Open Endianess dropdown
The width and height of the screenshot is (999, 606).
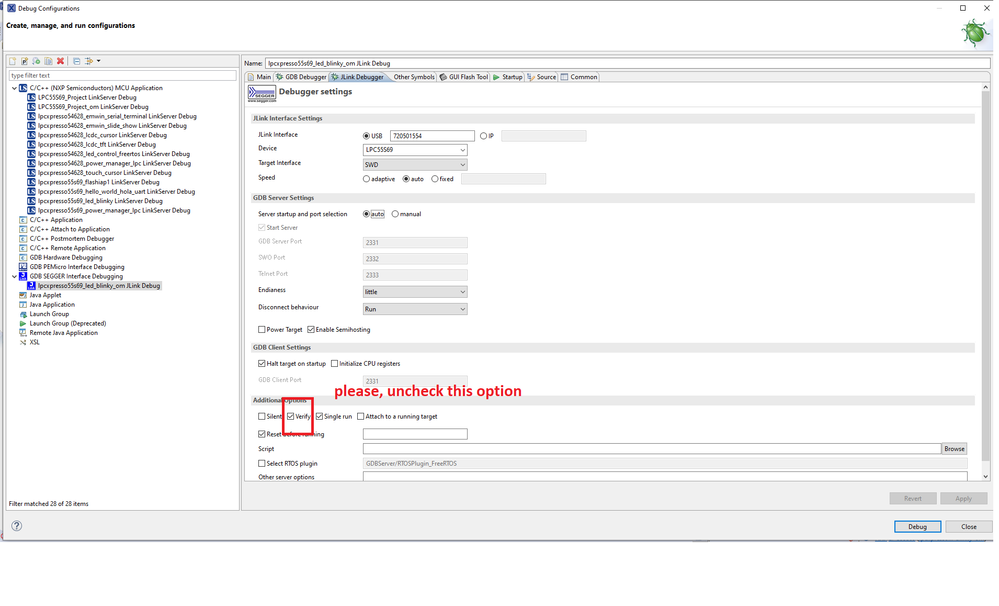(x=415, y=292)
